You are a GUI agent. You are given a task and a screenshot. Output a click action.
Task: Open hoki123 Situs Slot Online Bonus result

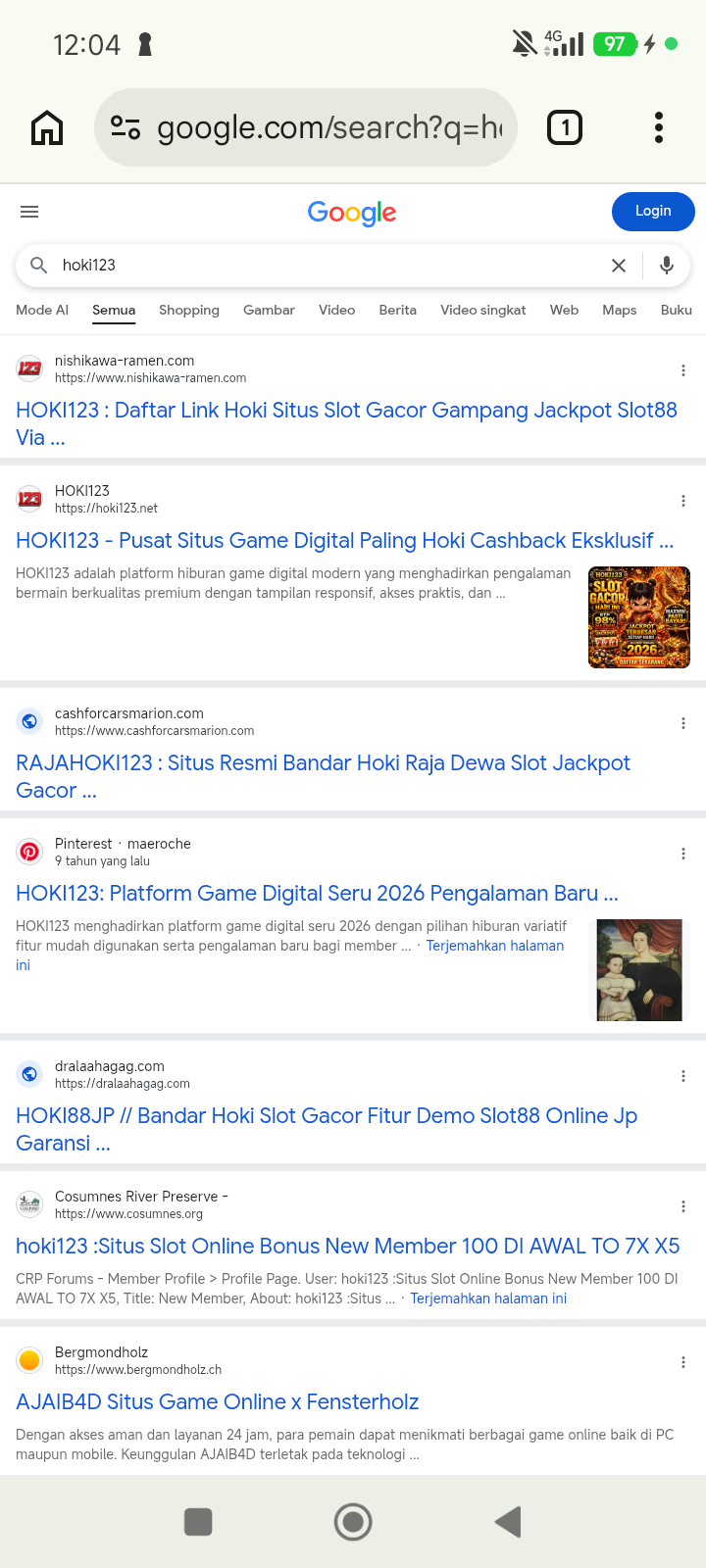(348, 1247)
